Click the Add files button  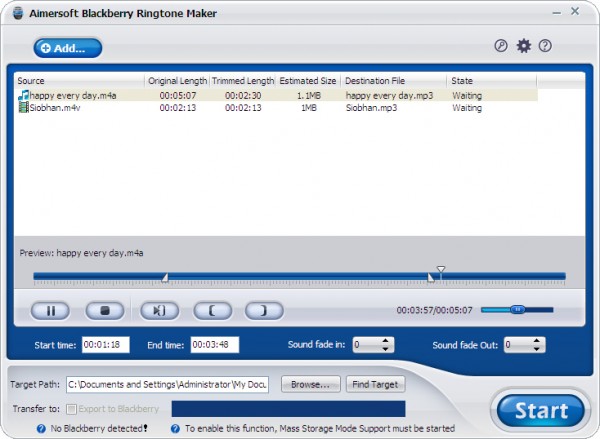[60, 47]
